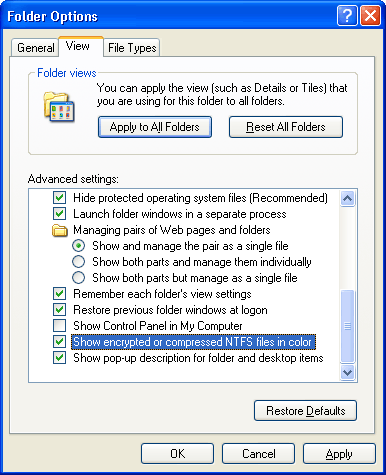Close the Folder Options dialog
Viewport: 386px width, 475px height.
coord(370,16)
